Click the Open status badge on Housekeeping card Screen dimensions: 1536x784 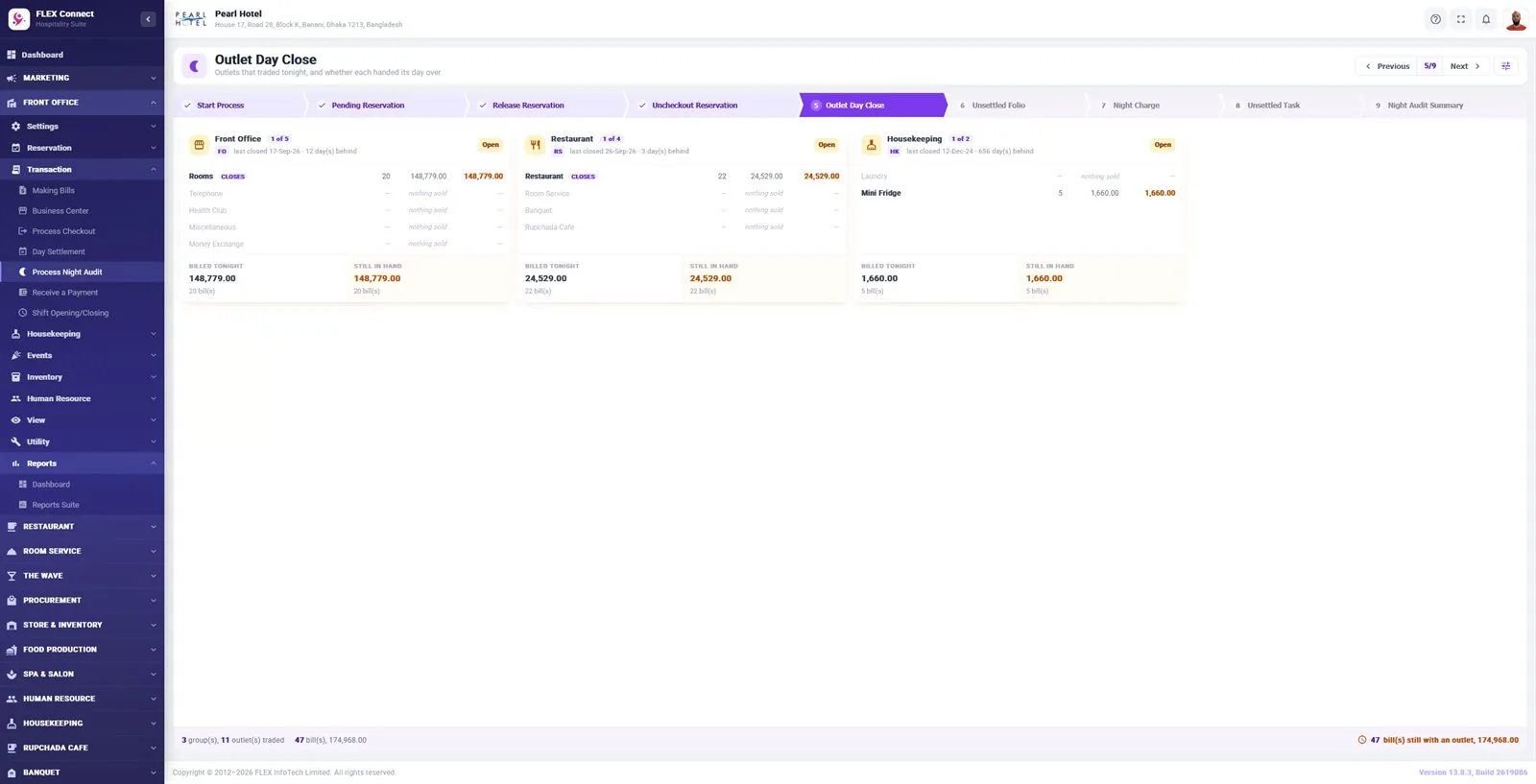point(1163,145)
